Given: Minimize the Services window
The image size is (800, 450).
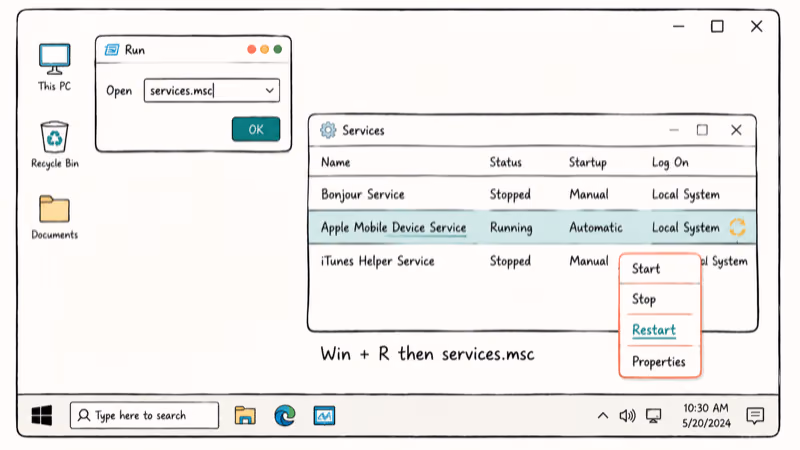Looking at the screenshot, I should (674, 130).
